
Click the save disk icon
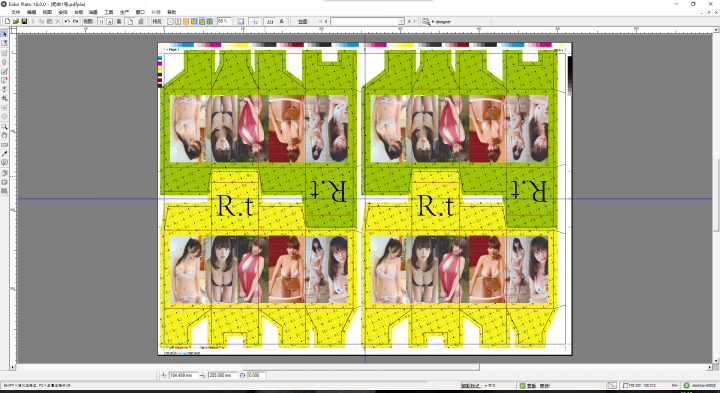point(24,21)
